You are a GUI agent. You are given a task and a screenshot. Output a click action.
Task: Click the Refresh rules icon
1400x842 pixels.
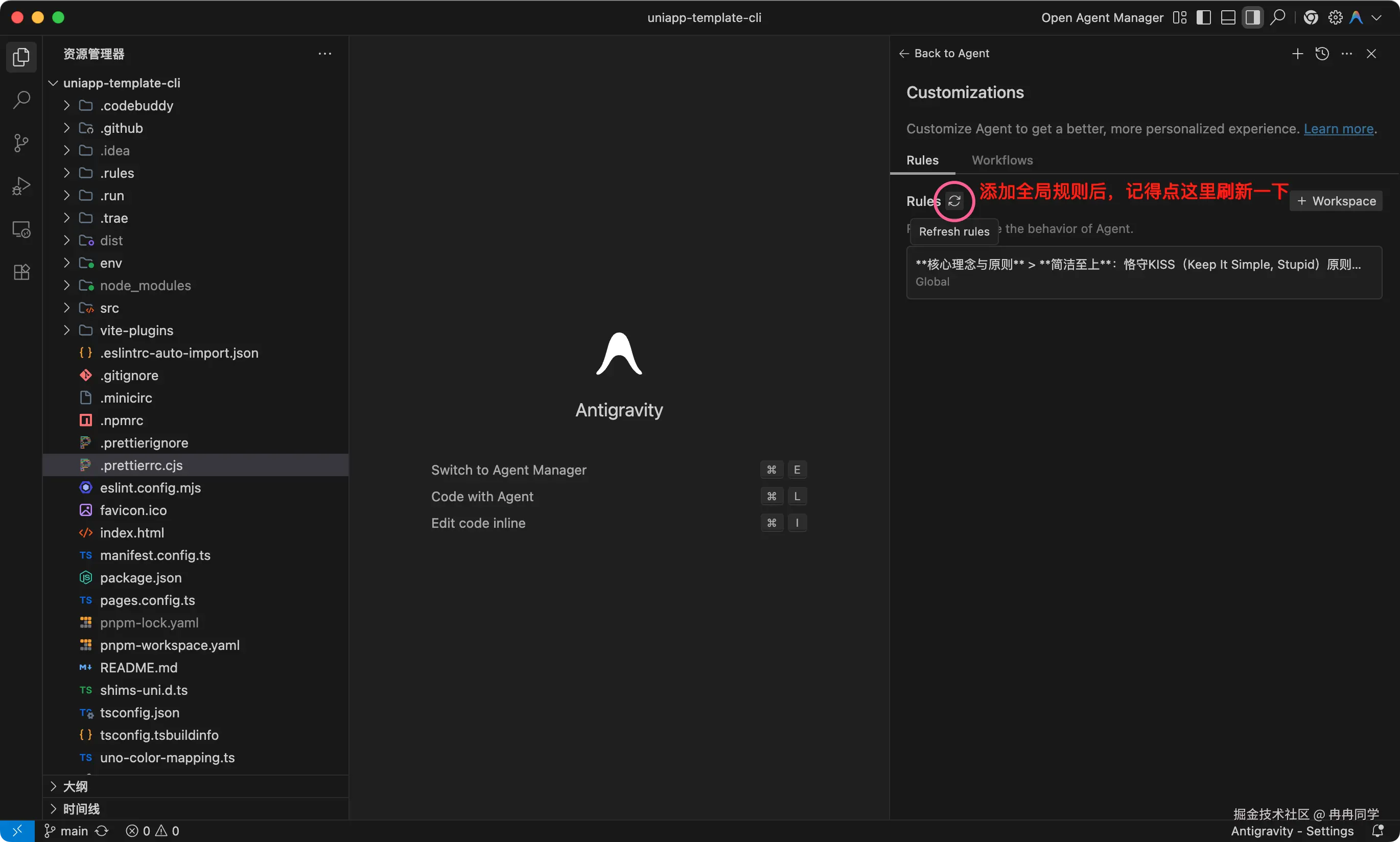point(954,201)
